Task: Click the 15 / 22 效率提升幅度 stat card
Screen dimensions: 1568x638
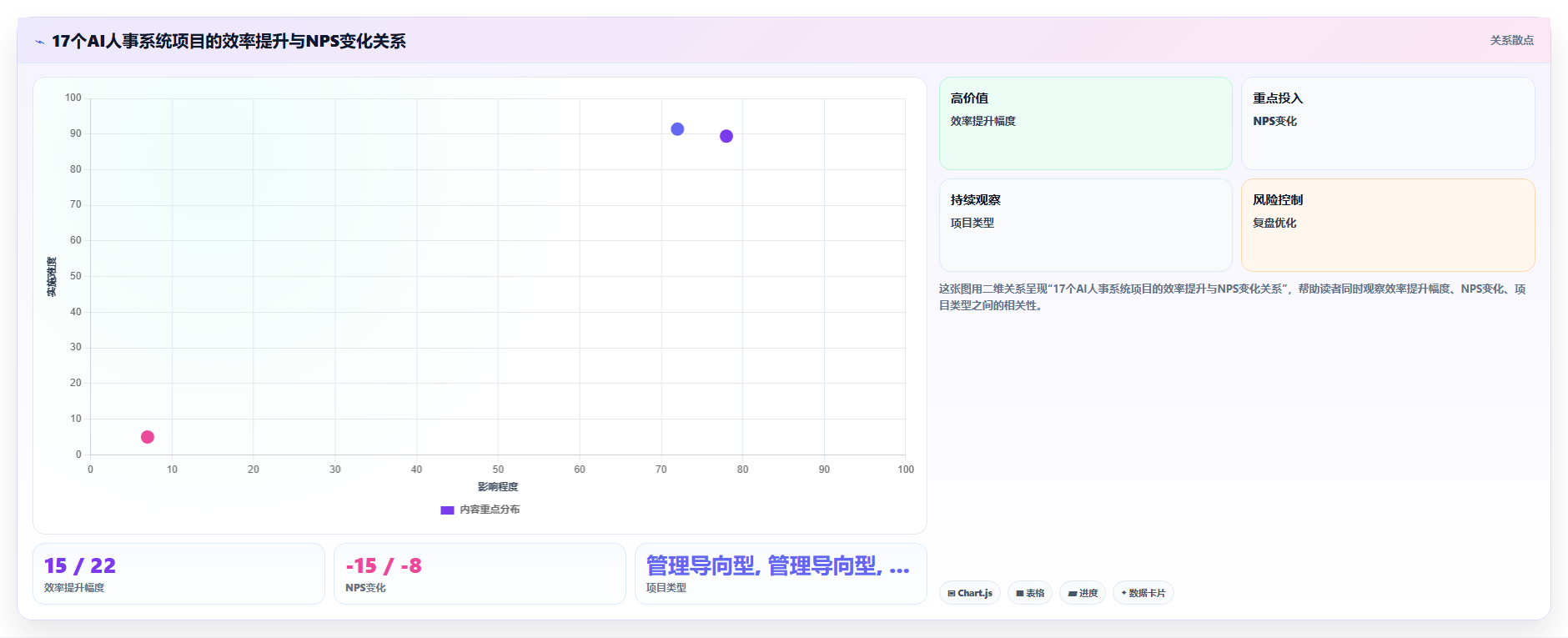Action: pyautogui.click(x=178, y=574)
